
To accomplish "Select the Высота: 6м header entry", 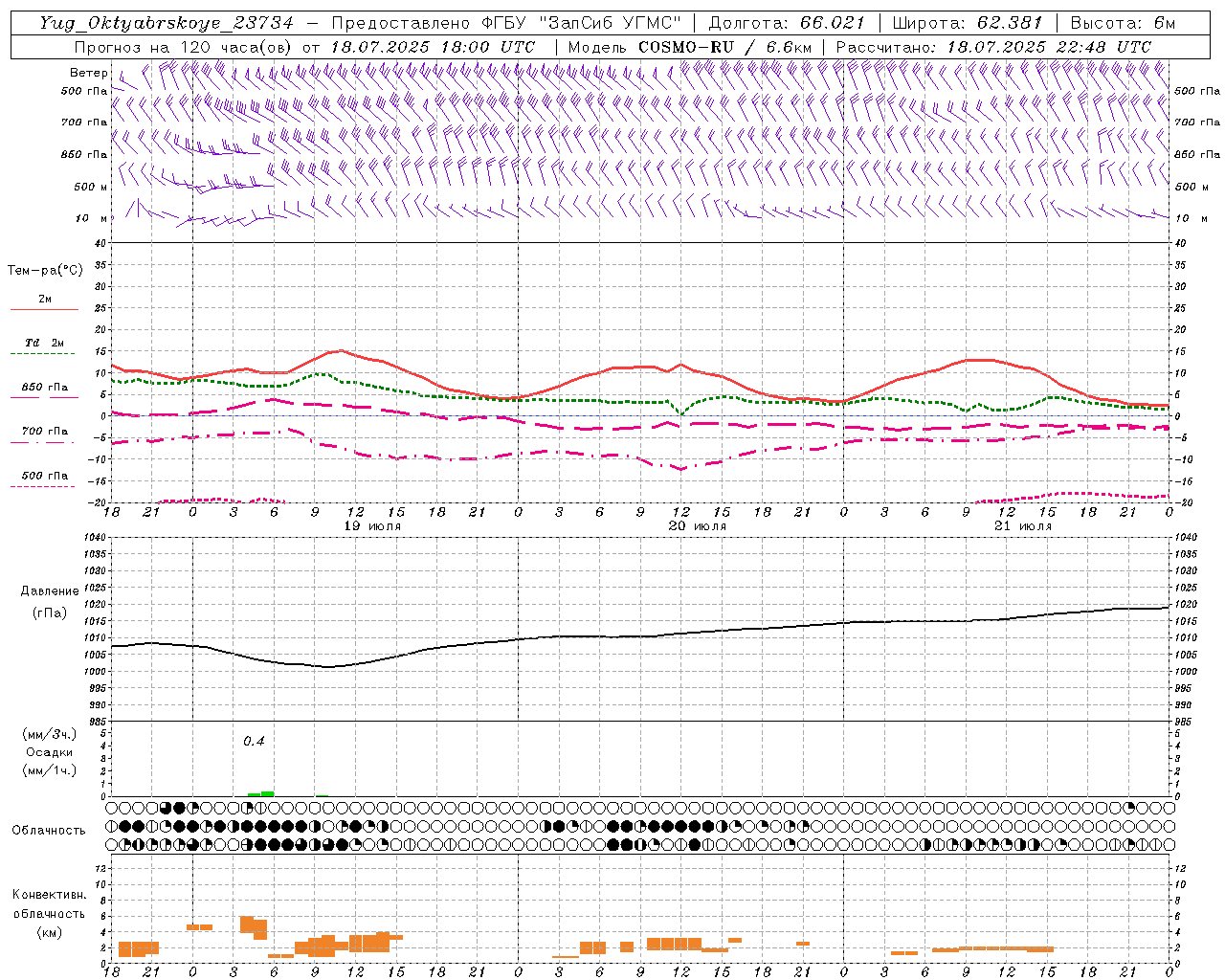I will [1124, 23].
